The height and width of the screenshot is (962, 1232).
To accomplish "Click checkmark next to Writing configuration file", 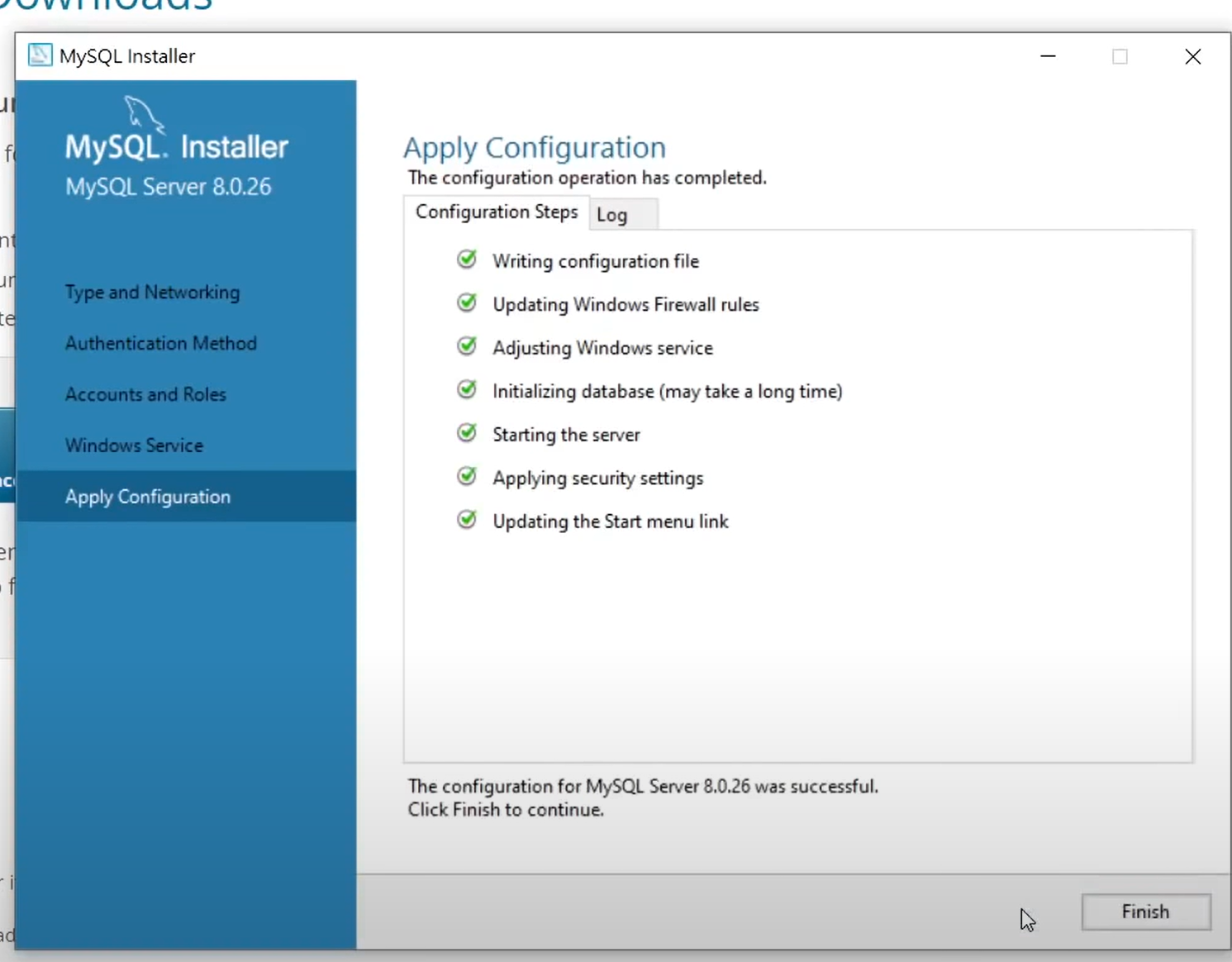I will pyautogui.click(x=467, y=260).
